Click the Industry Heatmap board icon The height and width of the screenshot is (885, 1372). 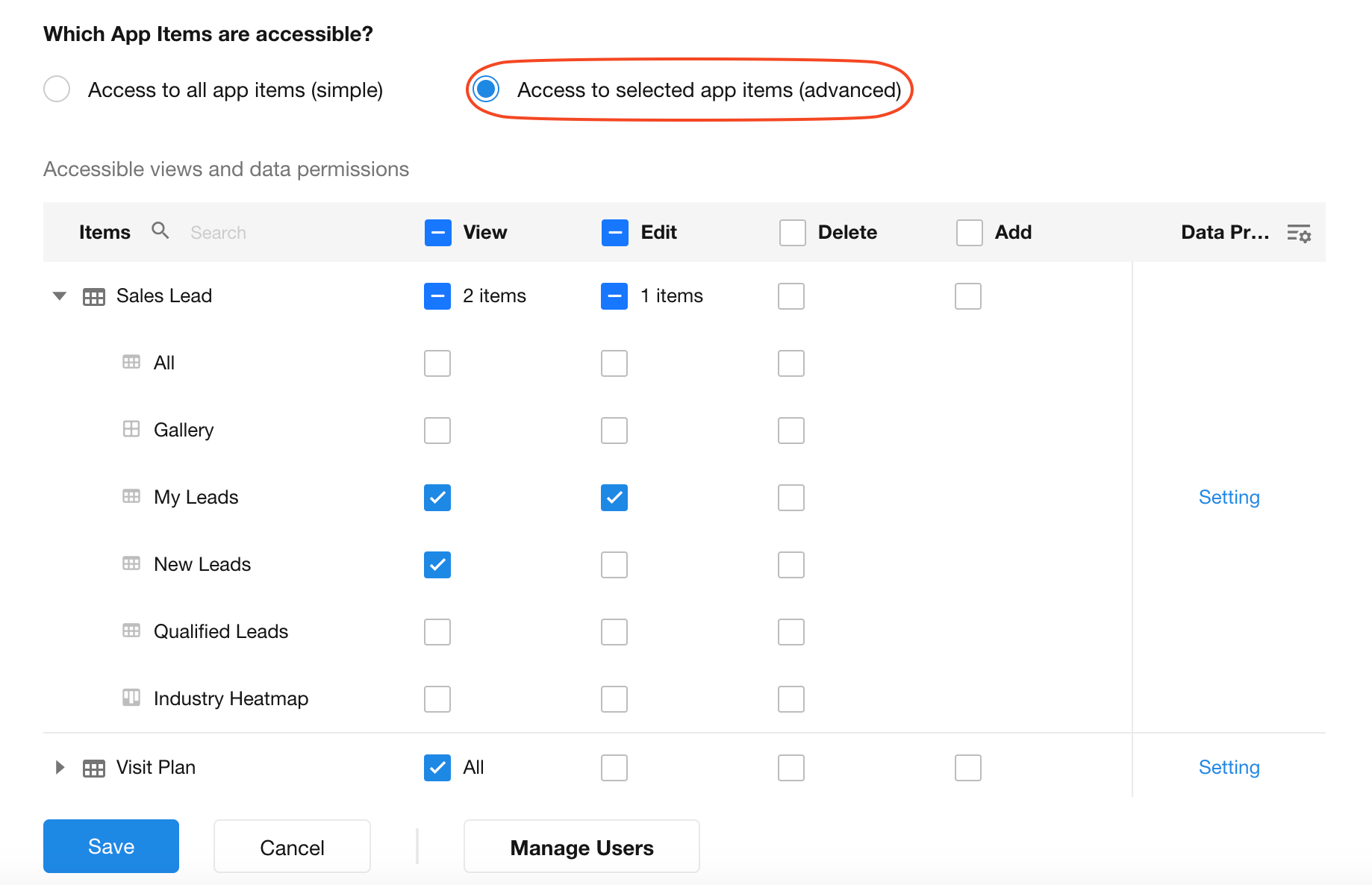pyautogui.click(x=131, y=698)
